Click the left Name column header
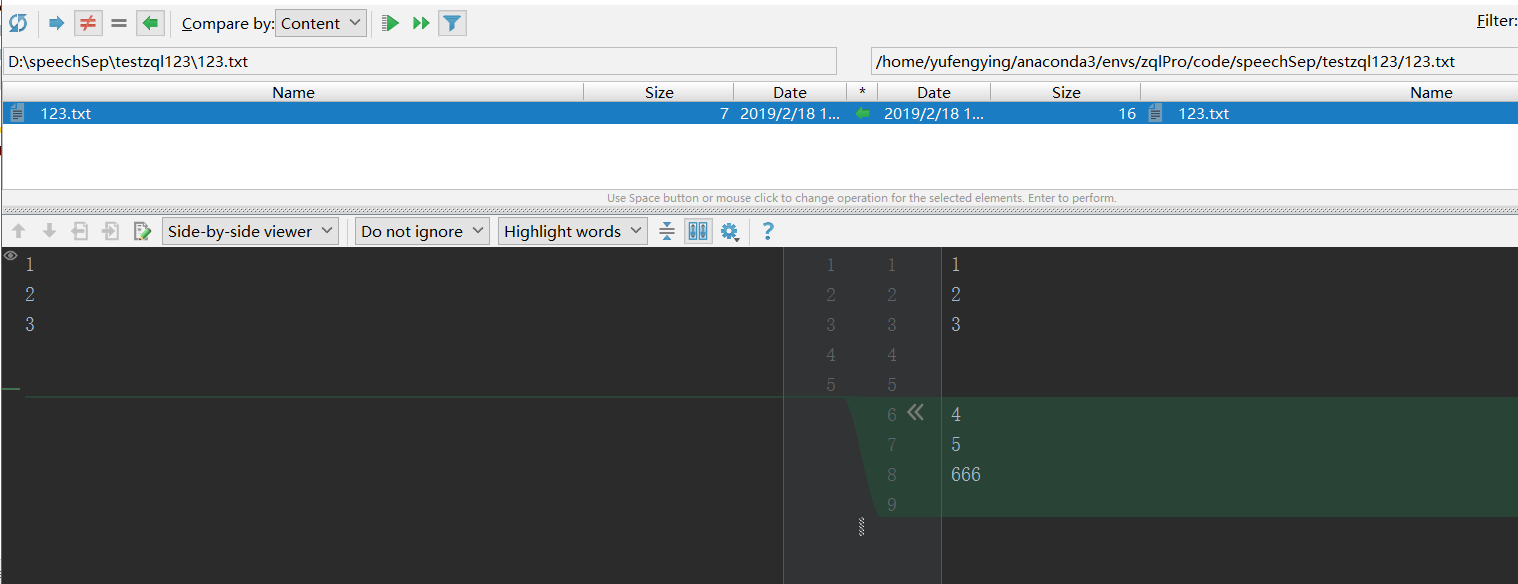Viewport: 1518px width, 584px height. pos(293,92)
